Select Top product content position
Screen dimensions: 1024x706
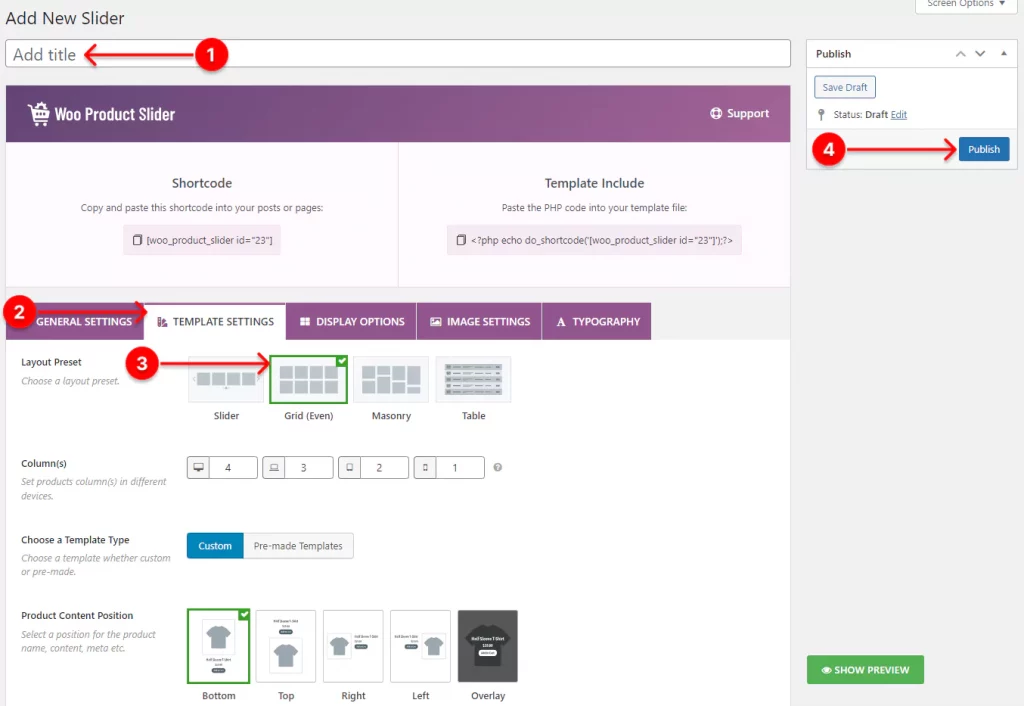[x=286, y=647]
